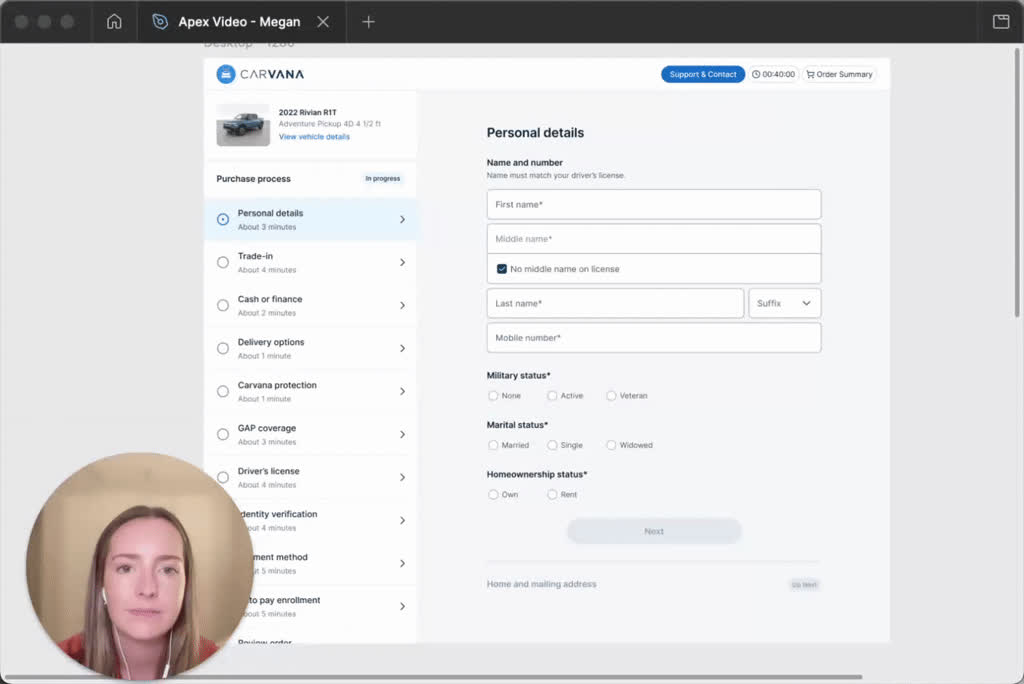Expand Delivery options chevron
1024x684 pixels.
(x=402, y=349)
